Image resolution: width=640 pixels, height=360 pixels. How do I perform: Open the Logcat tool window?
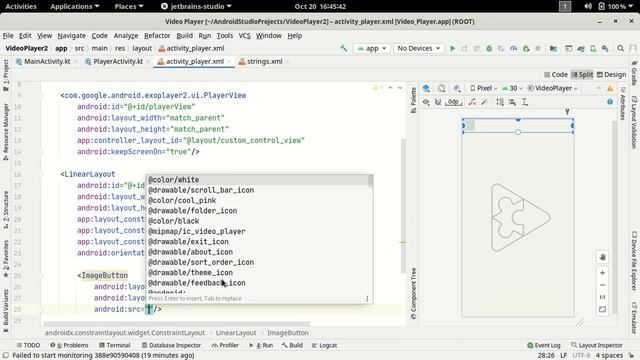[324, 345]
